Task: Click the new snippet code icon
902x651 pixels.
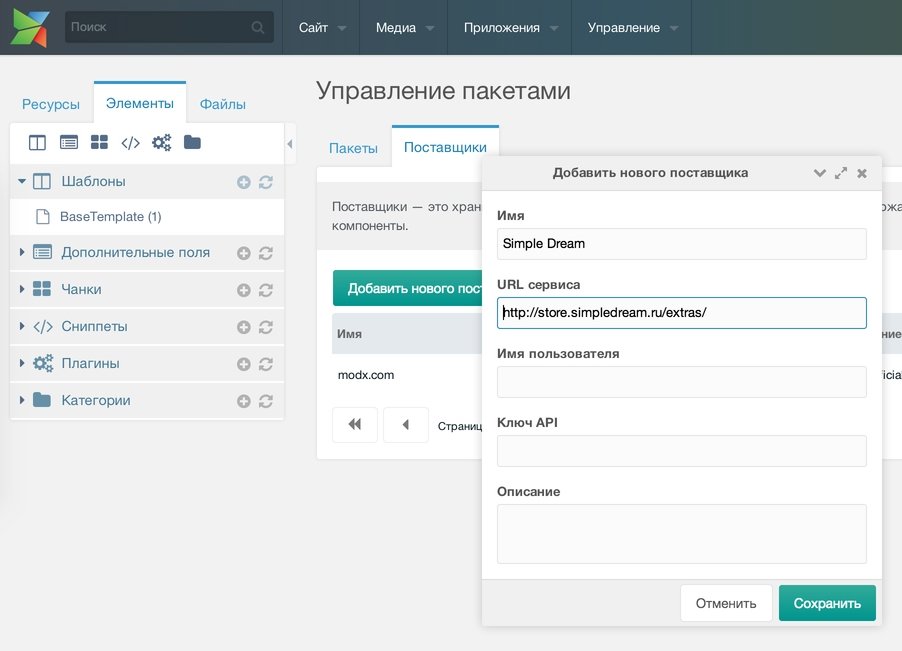Action: (x=130, y=143)
